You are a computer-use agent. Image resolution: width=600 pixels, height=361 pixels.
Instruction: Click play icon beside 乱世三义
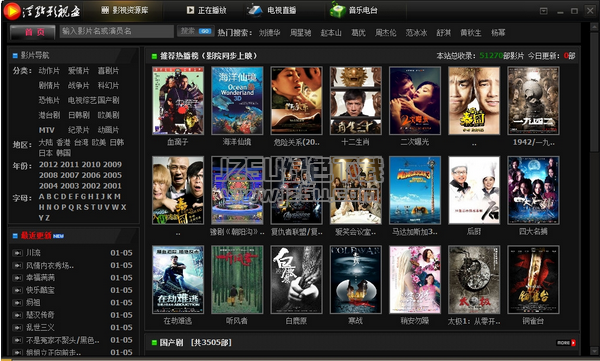click(x=17, y=328)
